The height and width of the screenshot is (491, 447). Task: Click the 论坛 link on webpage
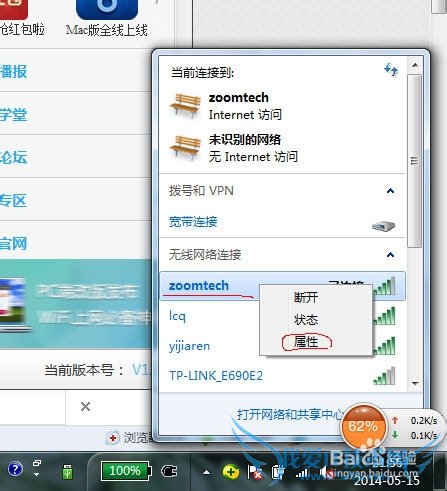[13, 157]
